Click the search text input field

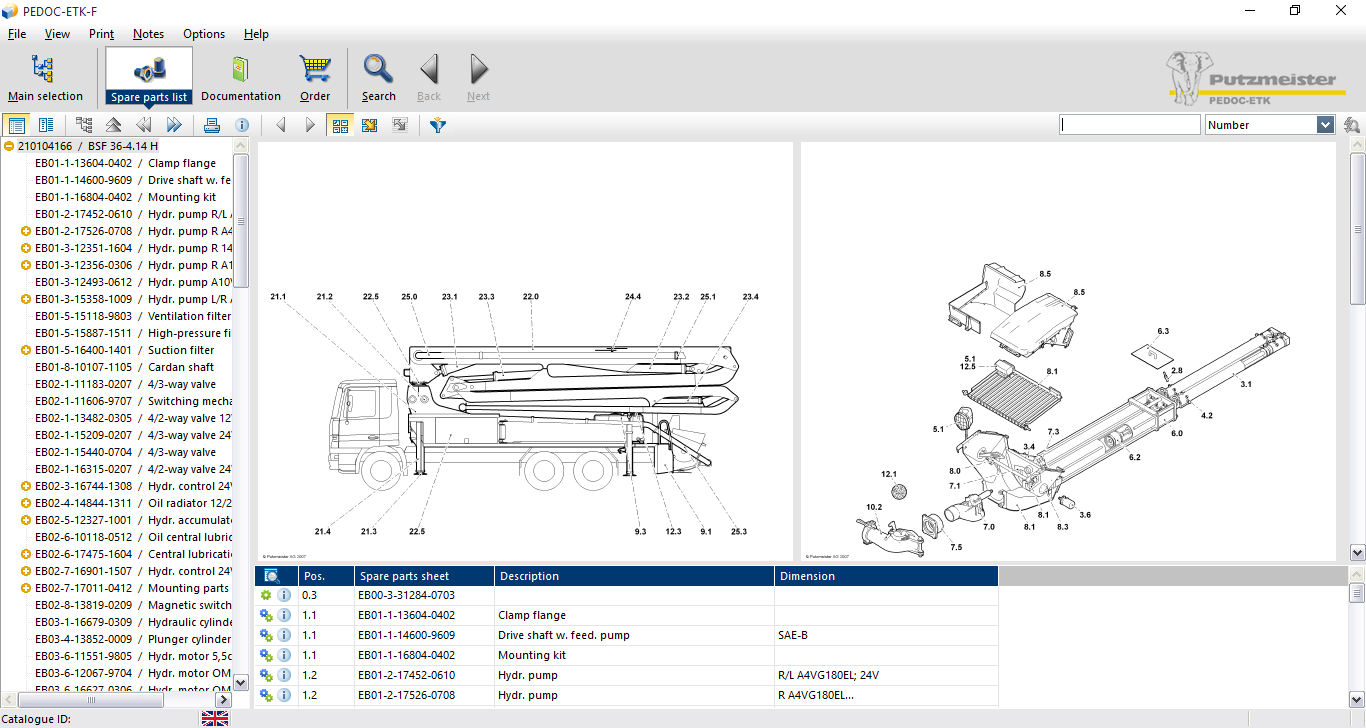1130,125
